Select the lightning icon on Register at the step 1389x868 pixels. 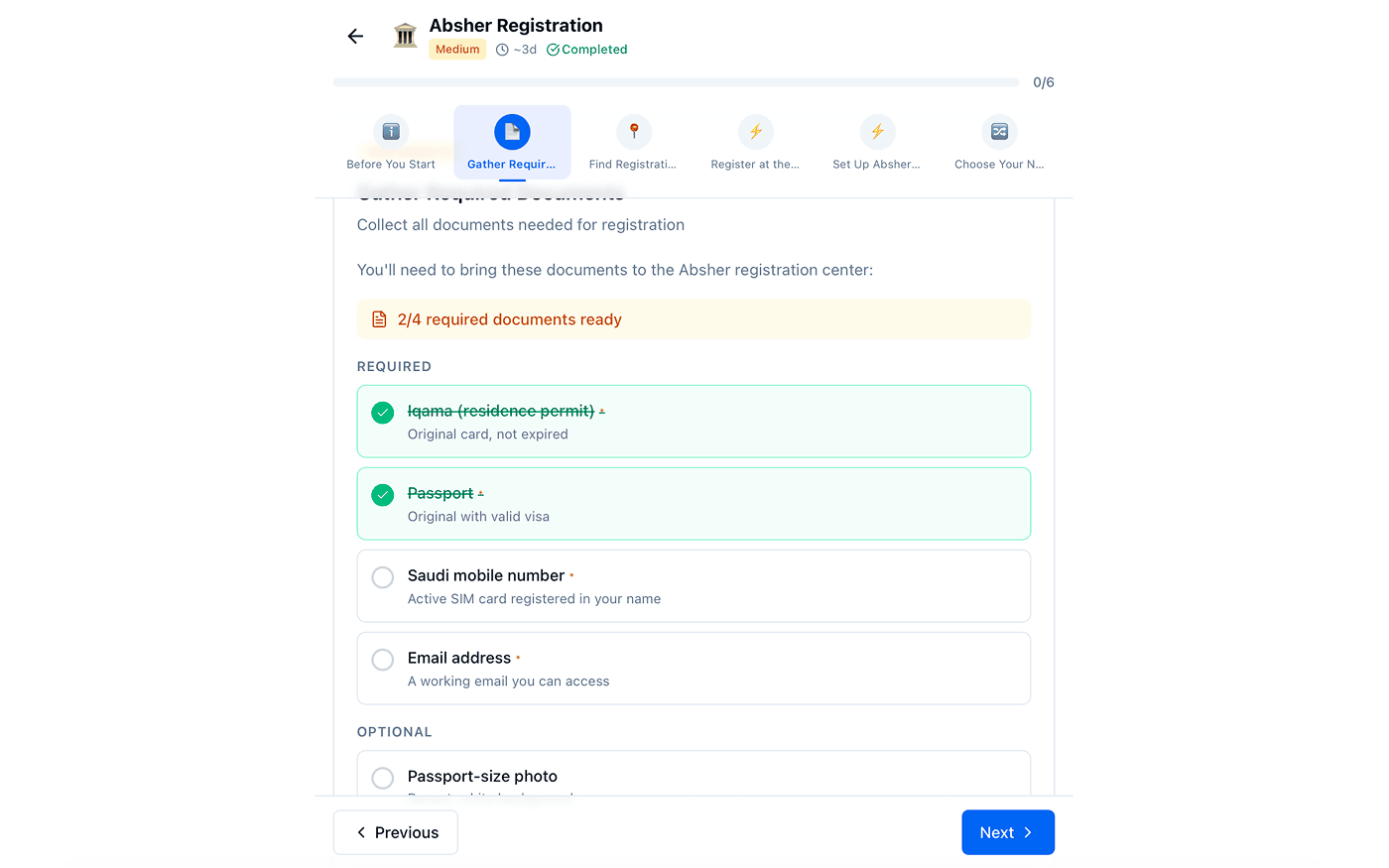point(755,130)
